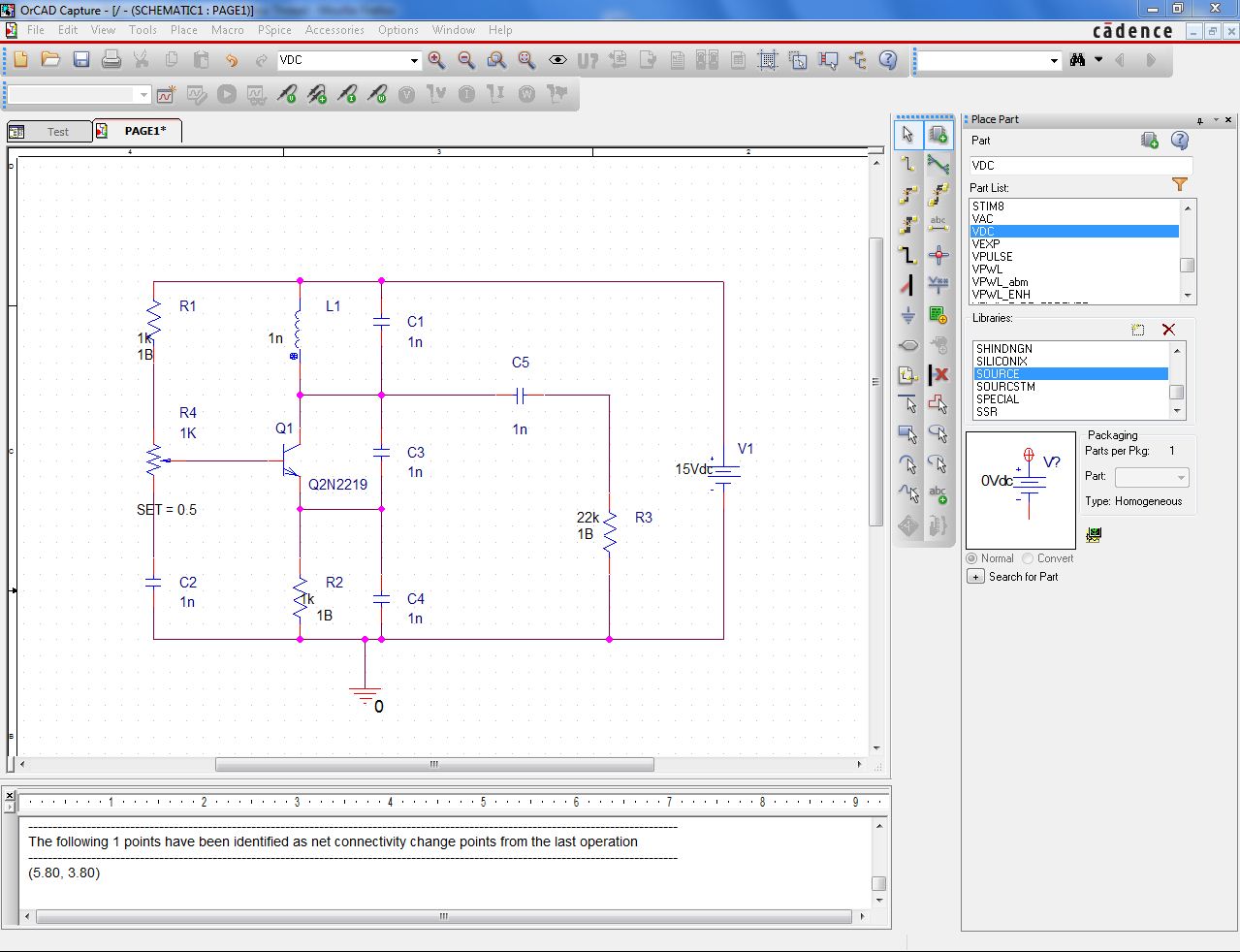Select the Convert radio button
Viewport: 1240px width, 952px height.
[x=1028, y=558]
